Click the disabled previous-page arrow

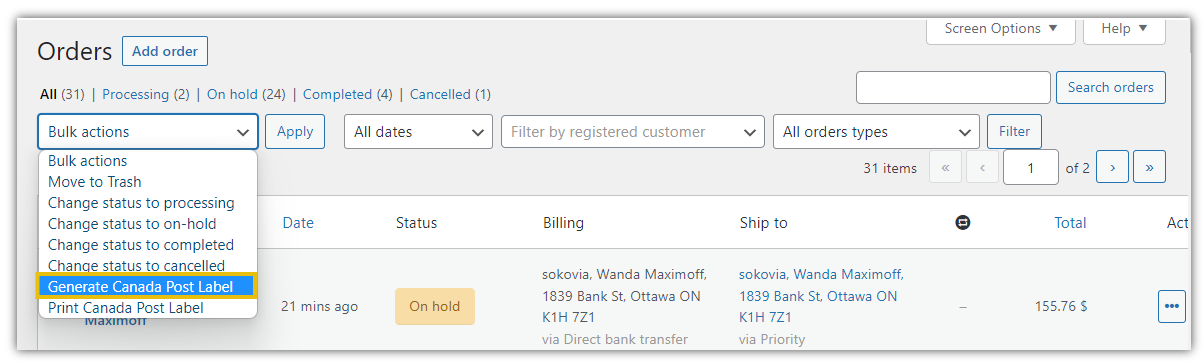[982, 168]
